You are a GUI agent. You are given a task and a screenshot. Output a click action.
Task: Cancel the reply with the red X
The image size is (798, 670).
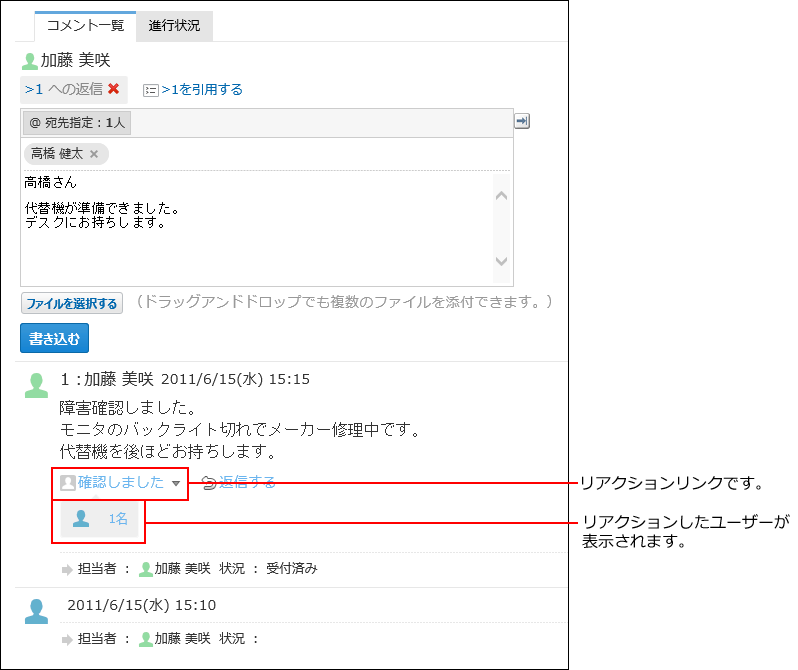tap(114, 89)
